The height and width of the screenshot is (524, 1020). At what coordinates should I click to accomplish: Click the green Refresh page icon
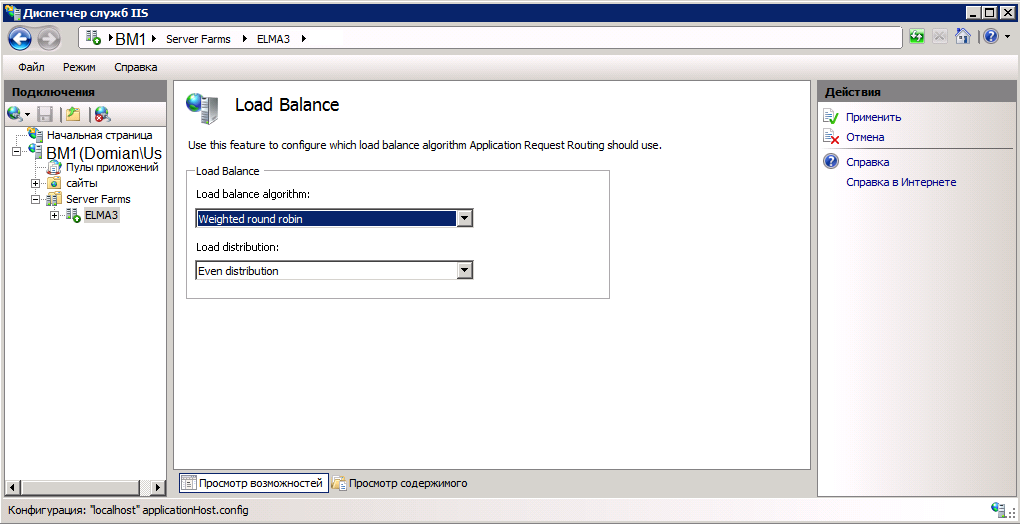(x=917, y=37)
